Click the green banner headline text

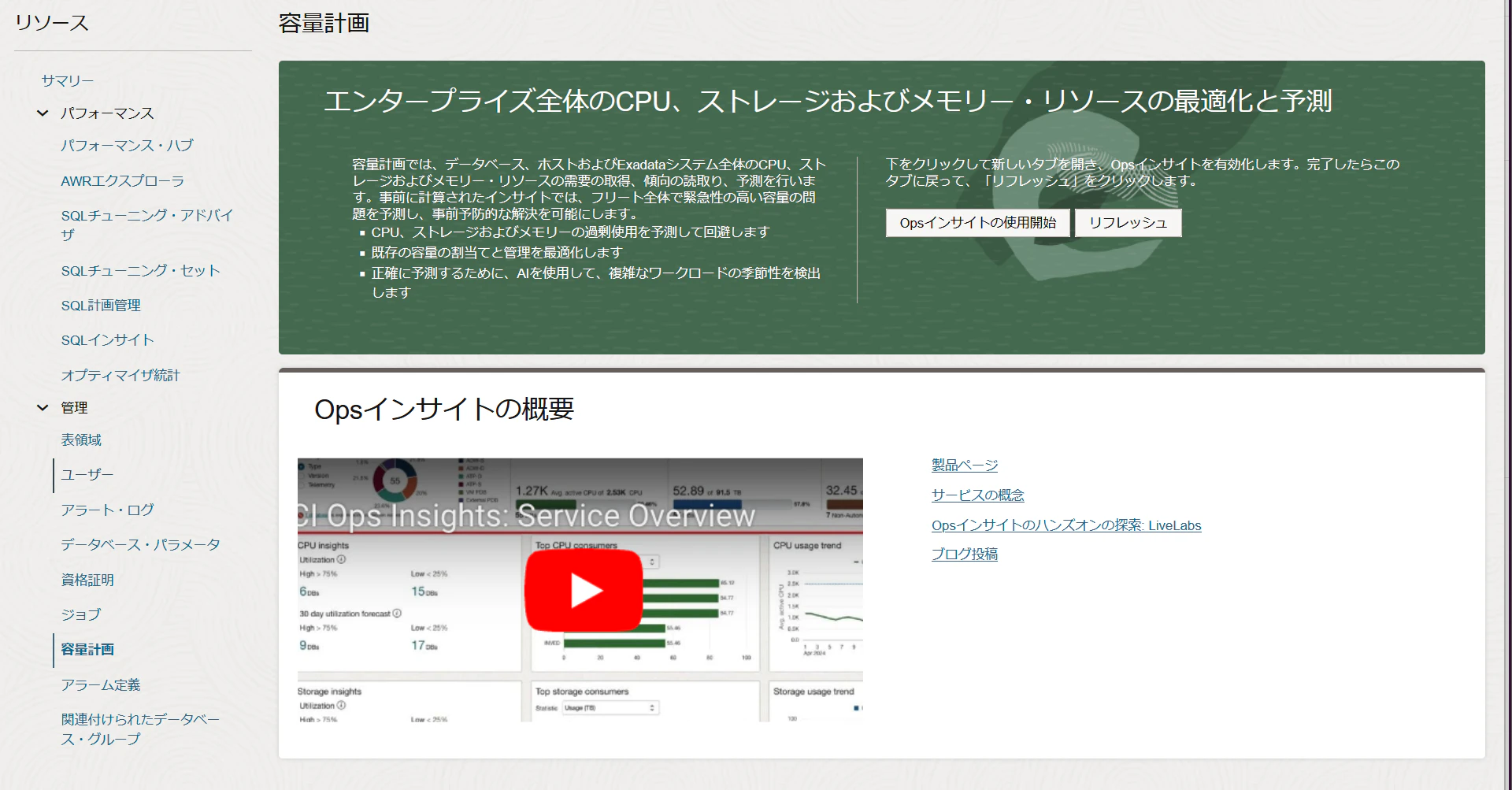[828, 101]
